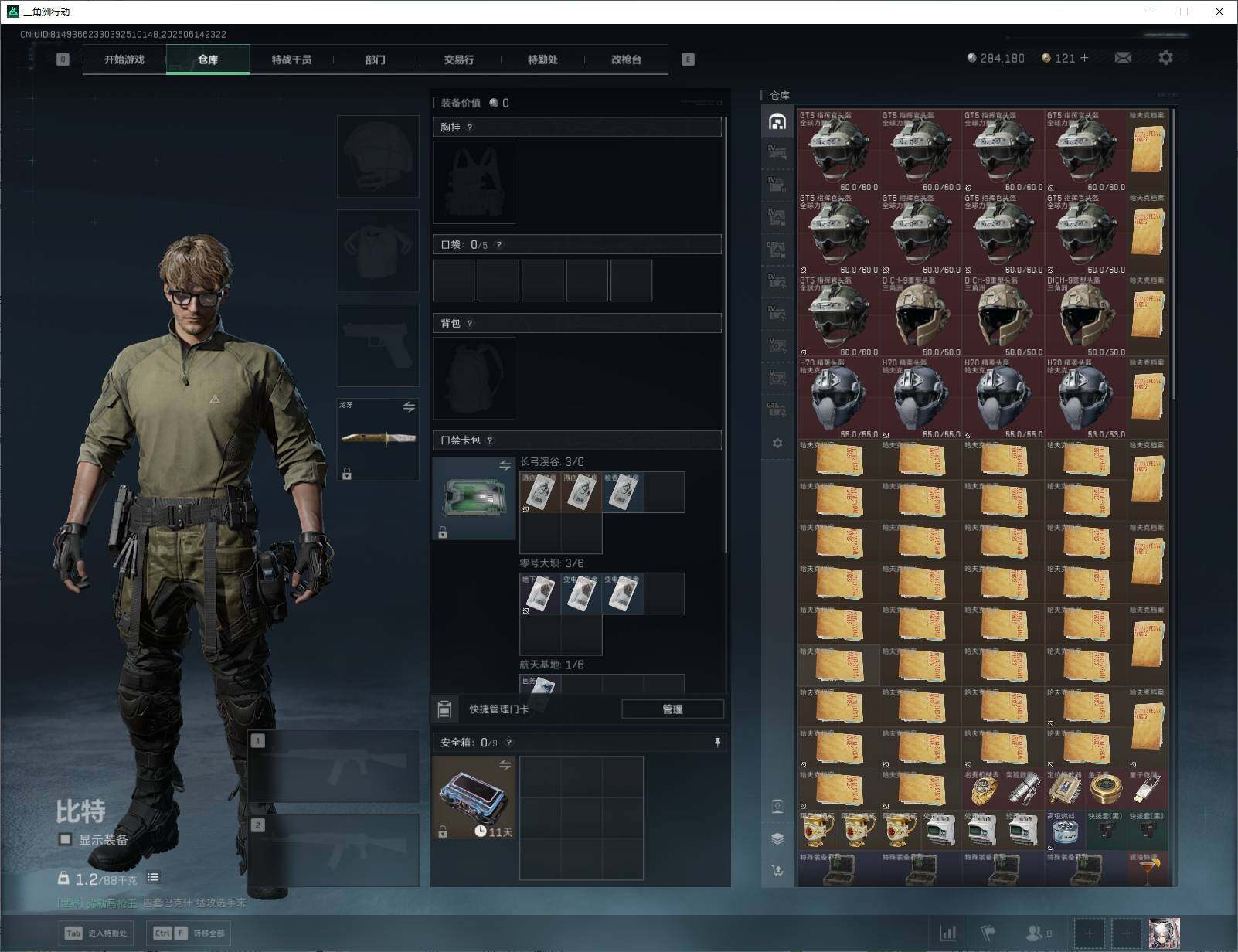The height and width of the screenshot is (952, 1238).
Task: Select the empty pistol slot
Action: click(x=378, y=345)
